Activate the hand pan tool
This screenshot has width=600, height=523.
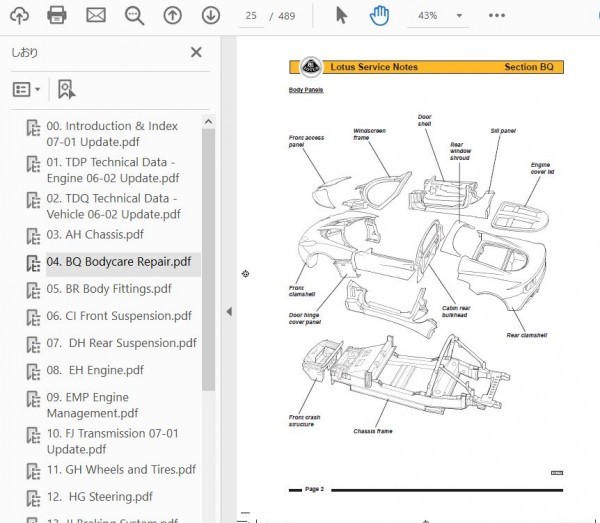coord(379,16)
